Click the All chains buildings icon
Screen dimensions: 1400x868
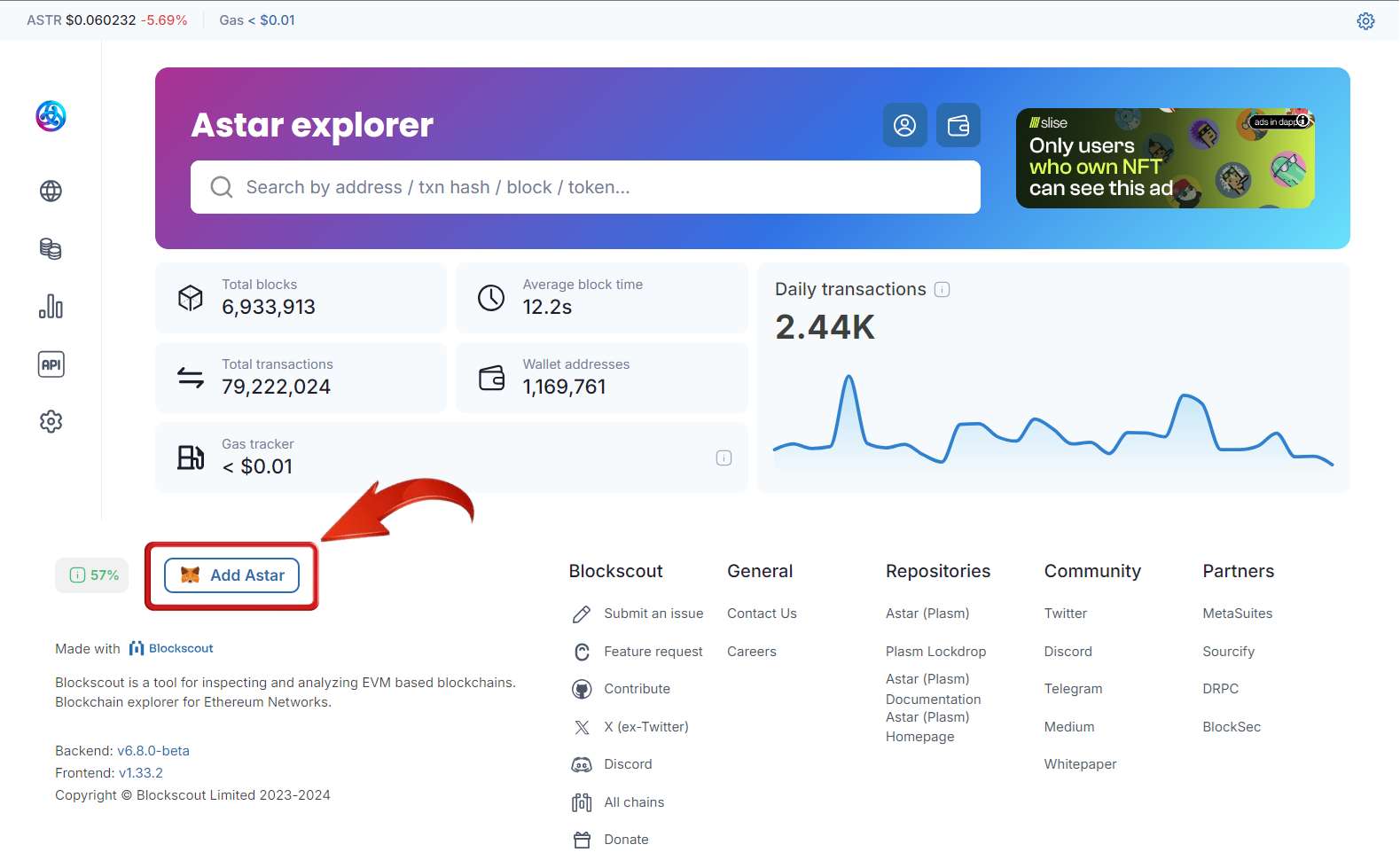click(582, 802)
